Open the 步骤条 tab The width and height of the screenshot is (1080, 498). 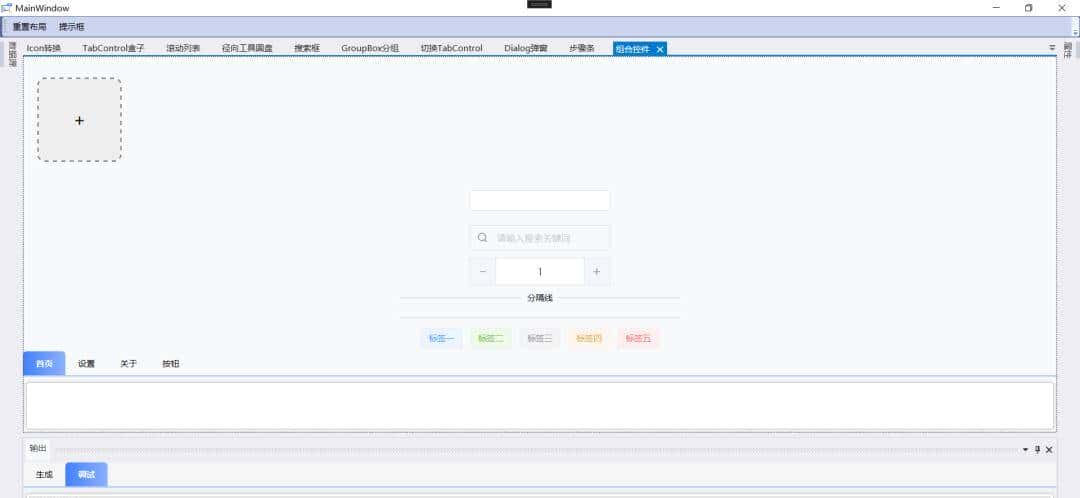pyautogui.click(x=582, y=48)
